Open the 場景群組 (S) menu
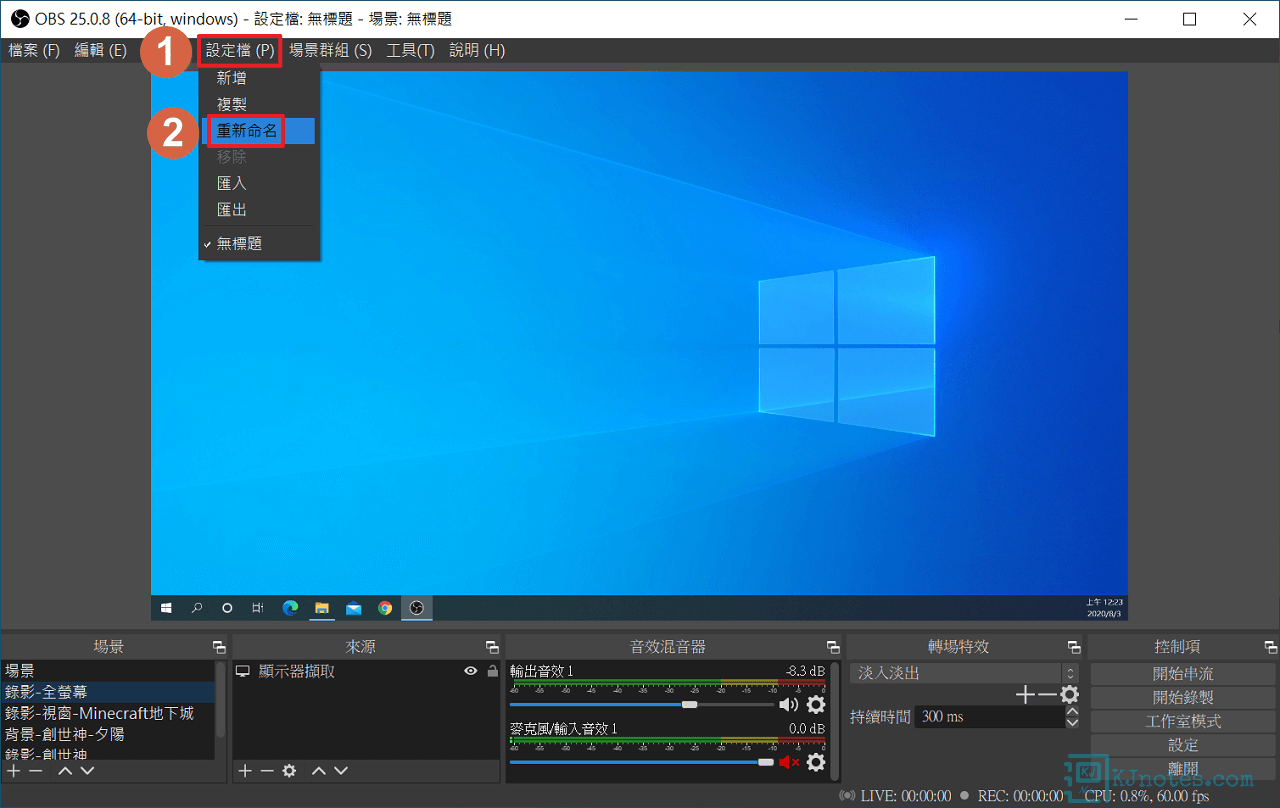 (x=330, y=50)
